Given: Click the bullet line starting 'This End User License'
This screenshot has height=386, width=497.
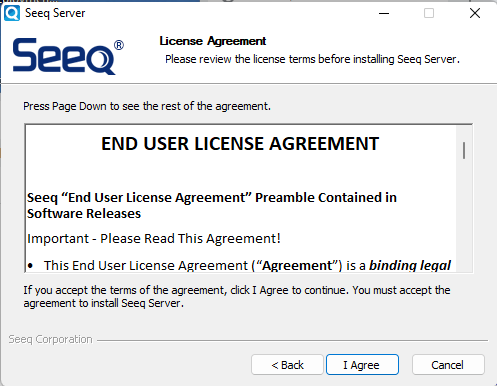Looking at the screenshot, I should coord(239,266).
